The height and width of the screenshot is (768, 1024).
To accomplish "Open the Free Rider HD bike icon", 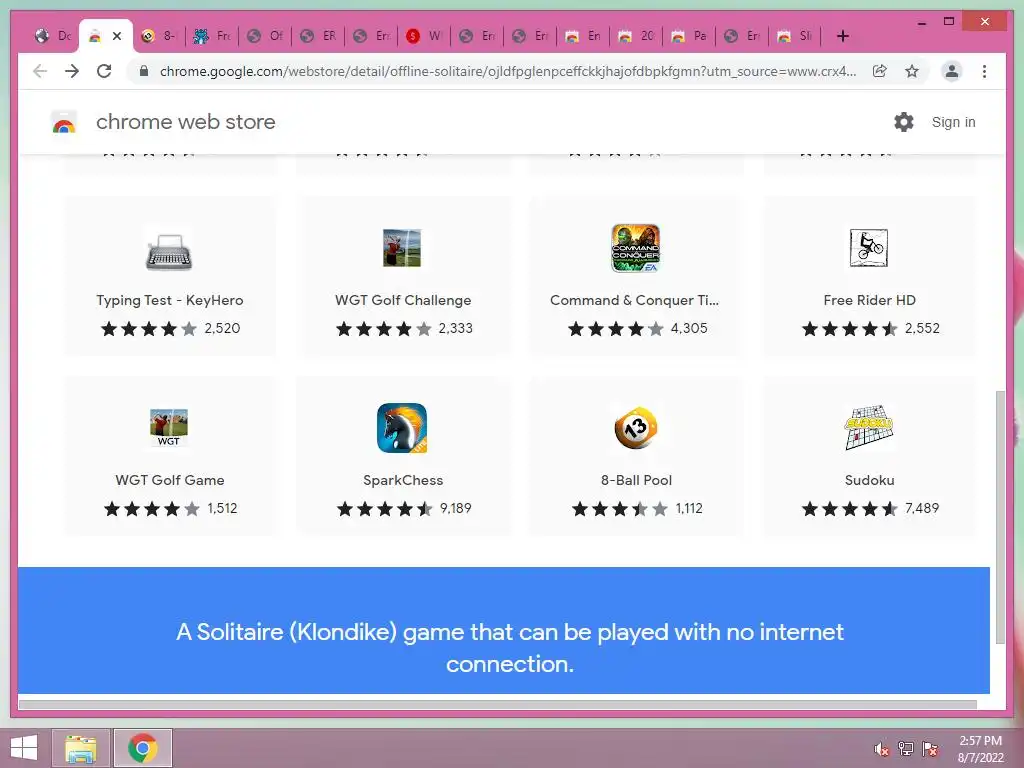I will (x=869, y=248).
